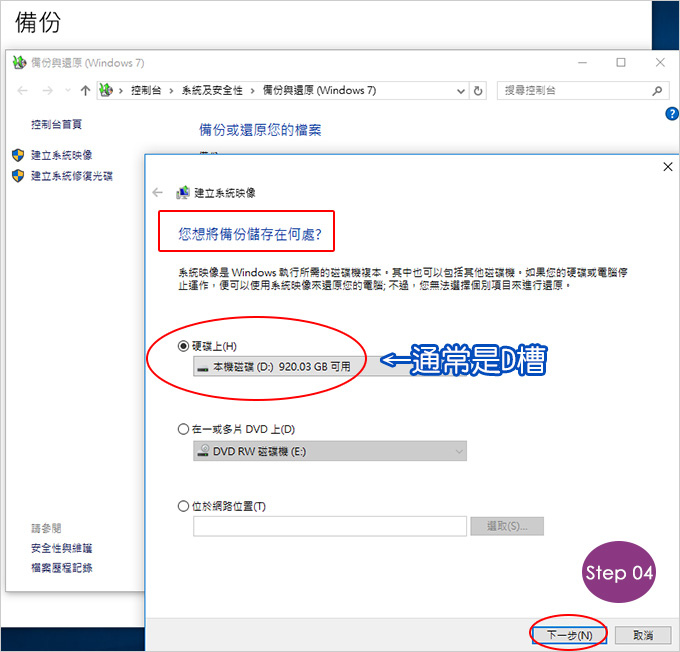Click the forward arrow in the Control Panel window
The width and height of the screenshot is (680, 652).
[x=48, y=91]
